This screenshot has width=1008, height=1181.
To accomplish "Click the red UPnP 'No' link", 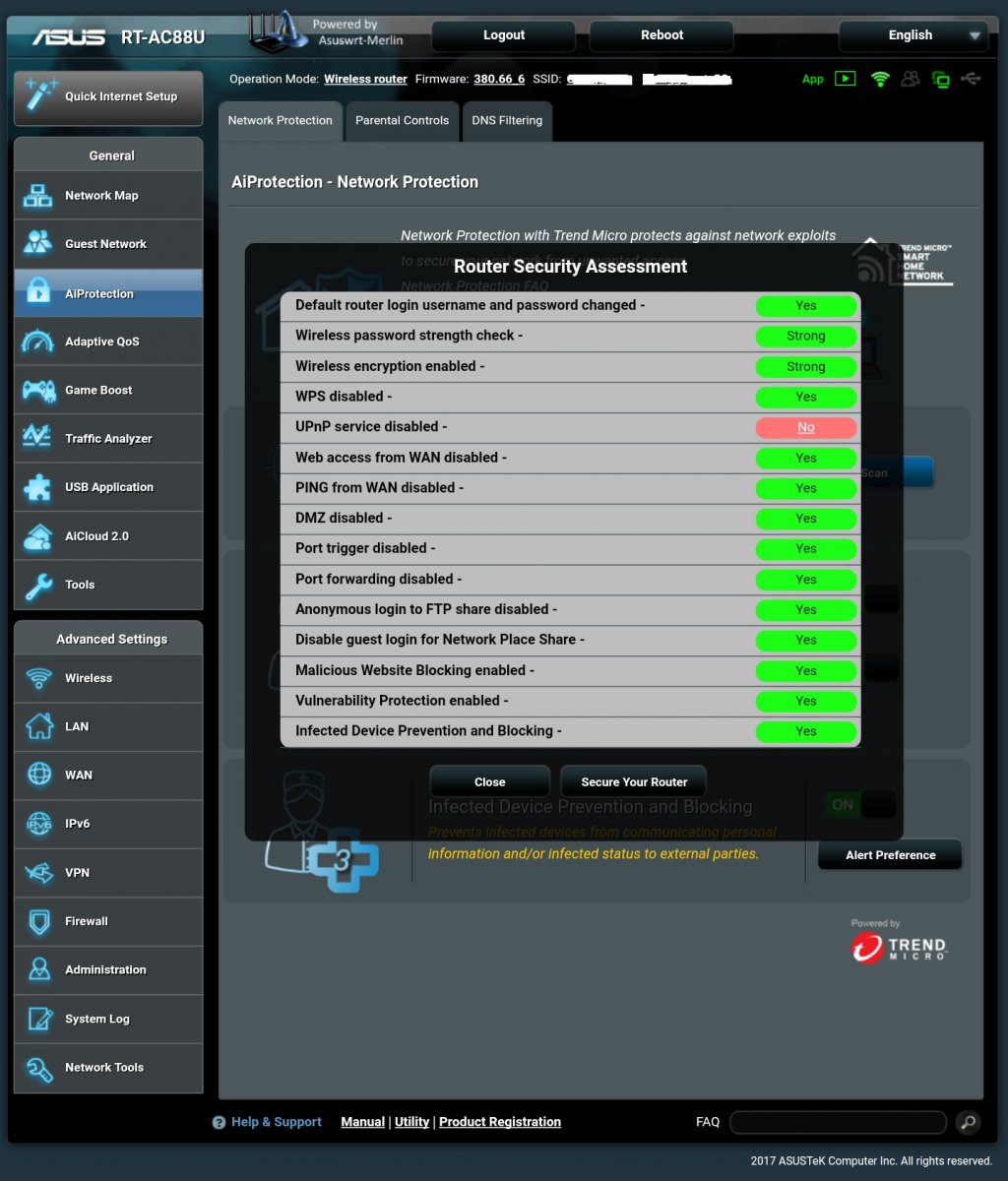I will pyautogui.click(x=806, y=427).
